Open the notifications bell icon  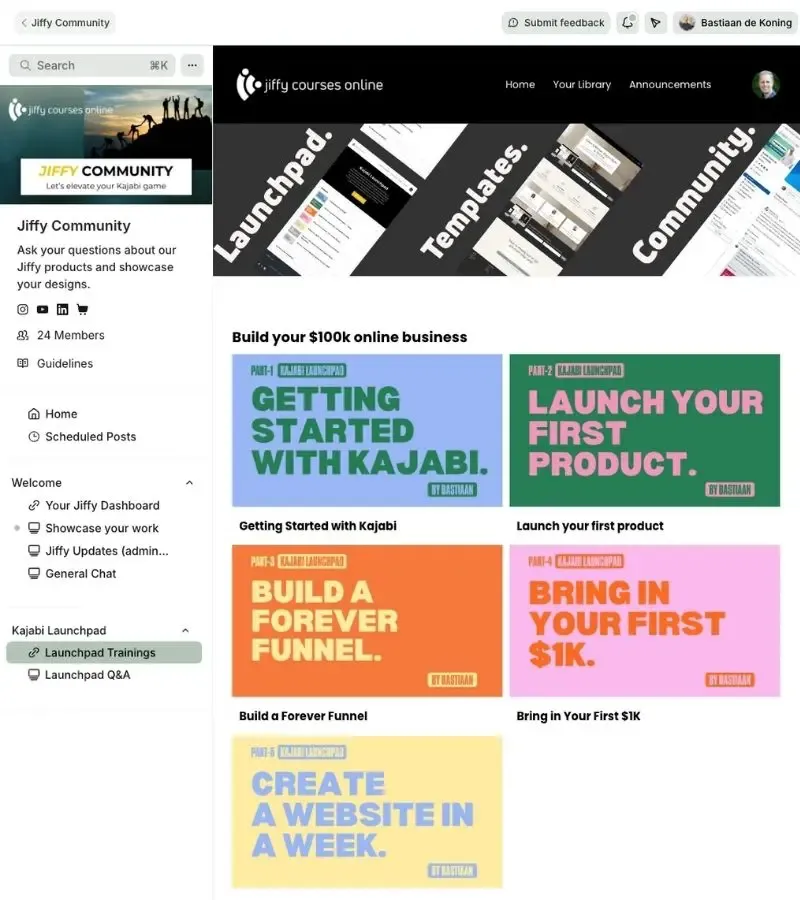(627, 23)
